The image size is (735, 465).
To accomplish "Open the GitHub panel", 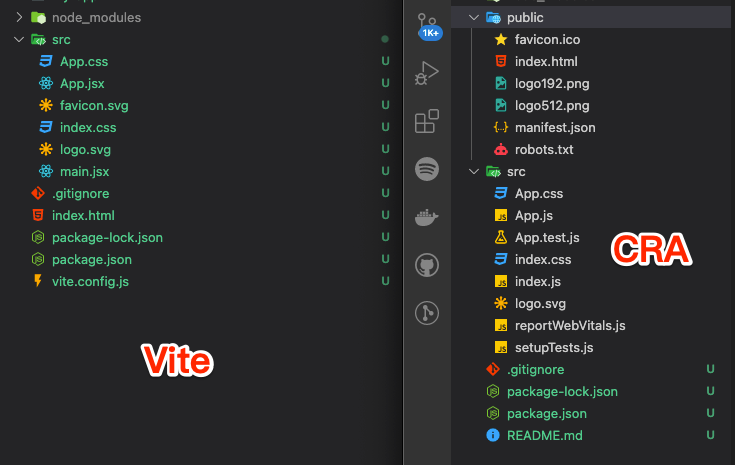I will click(427, 265).
